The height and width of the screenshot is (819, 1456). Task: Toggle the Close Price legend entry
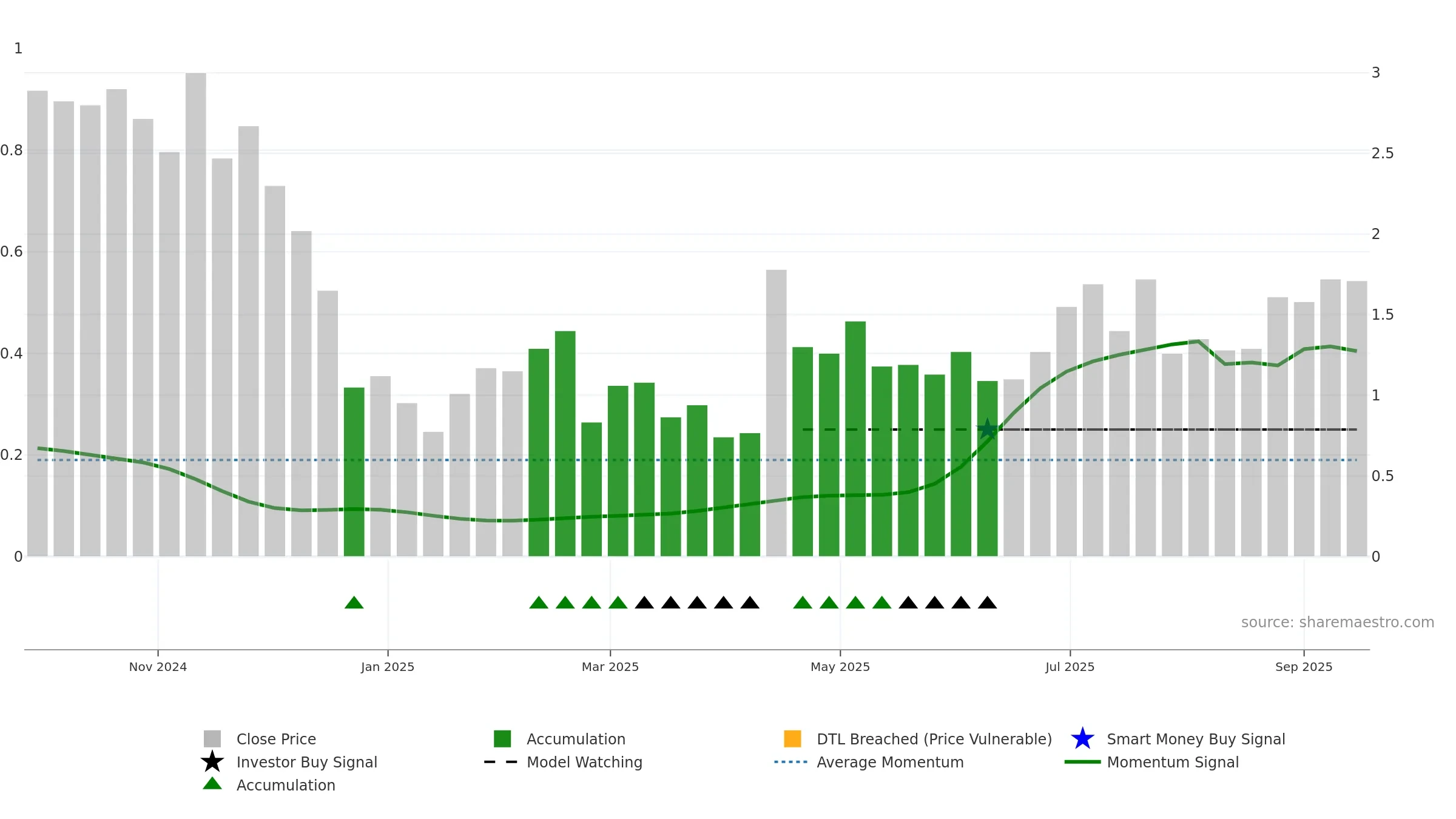pyautogui.click(x=260, y=739)
